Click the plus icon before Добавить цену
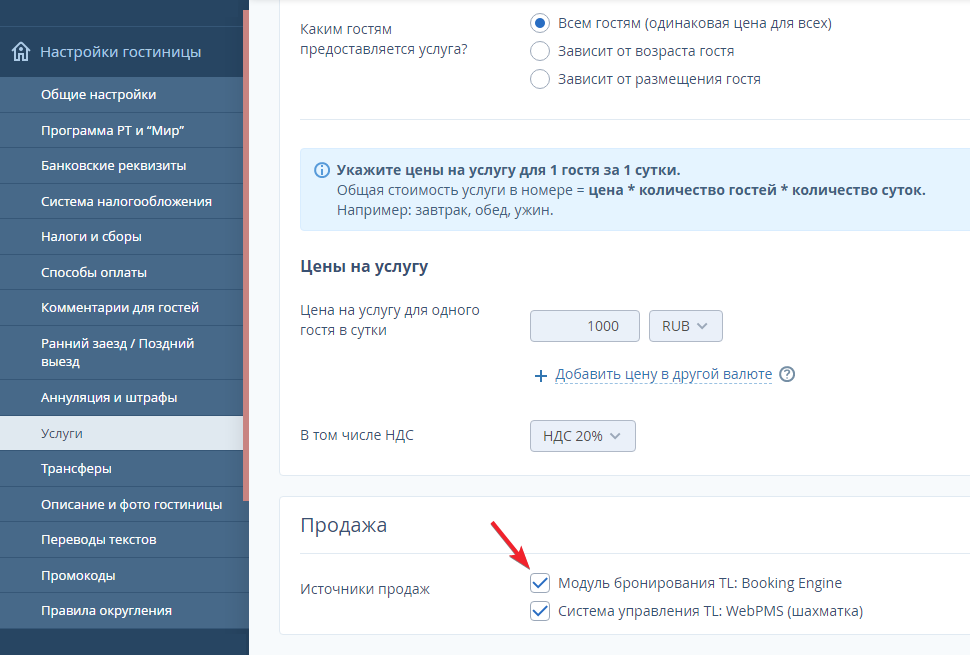The width and height of the screenshot is (970, 655). [x=541, y=375]
